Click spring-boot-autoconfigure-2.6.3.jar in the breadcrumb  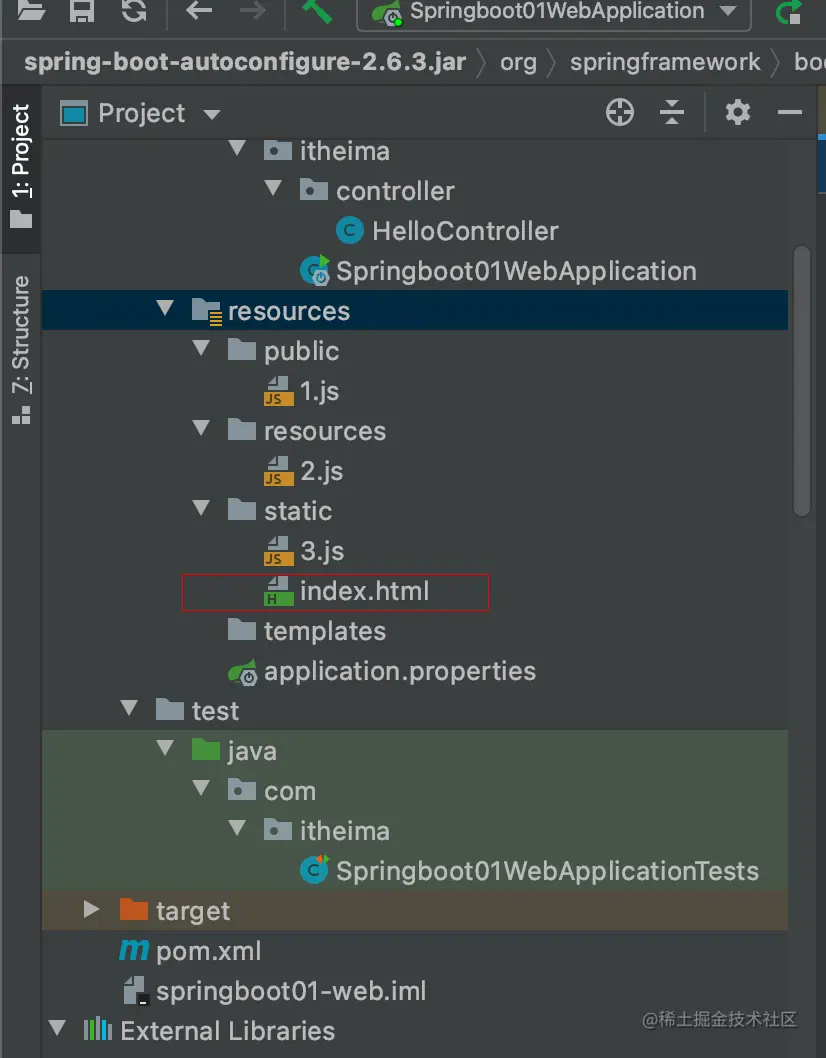(245, 62)
